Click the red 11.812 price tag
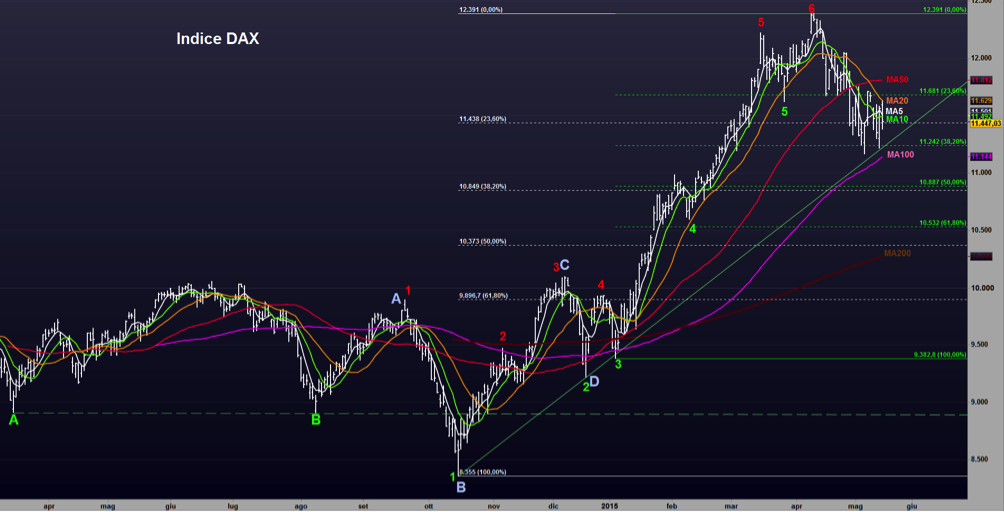This screenshot has height=512, width=1004. click(x=981, y=80)
